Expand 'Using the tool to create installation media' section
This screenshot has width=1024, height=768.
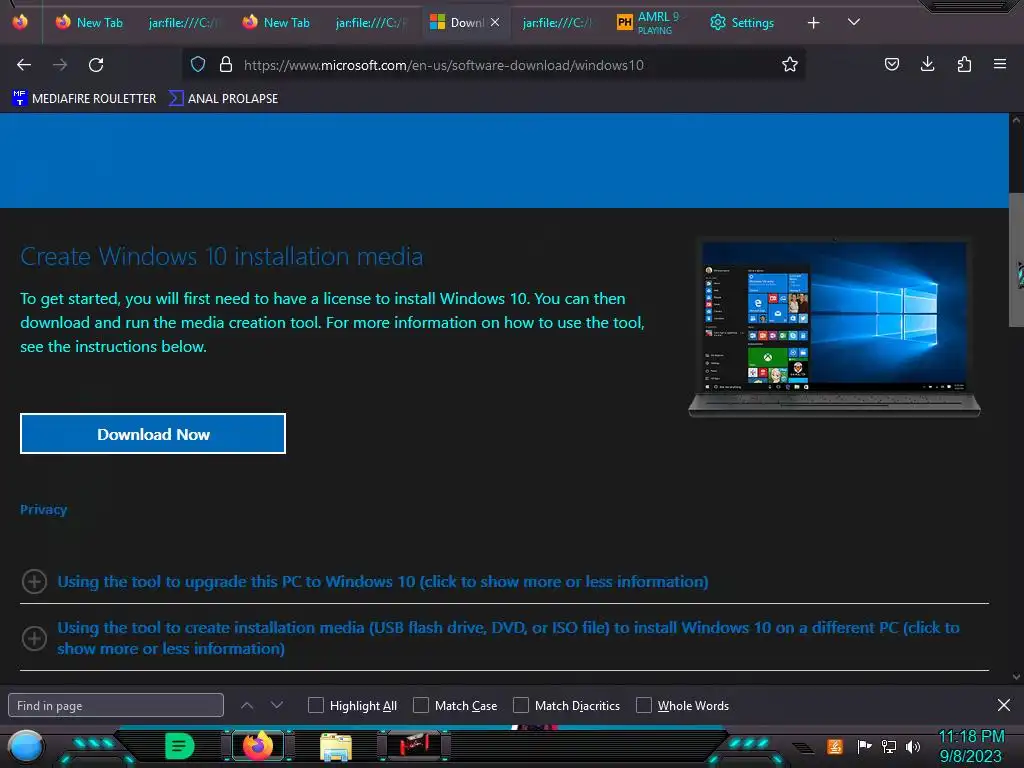[x=508, y=638]
